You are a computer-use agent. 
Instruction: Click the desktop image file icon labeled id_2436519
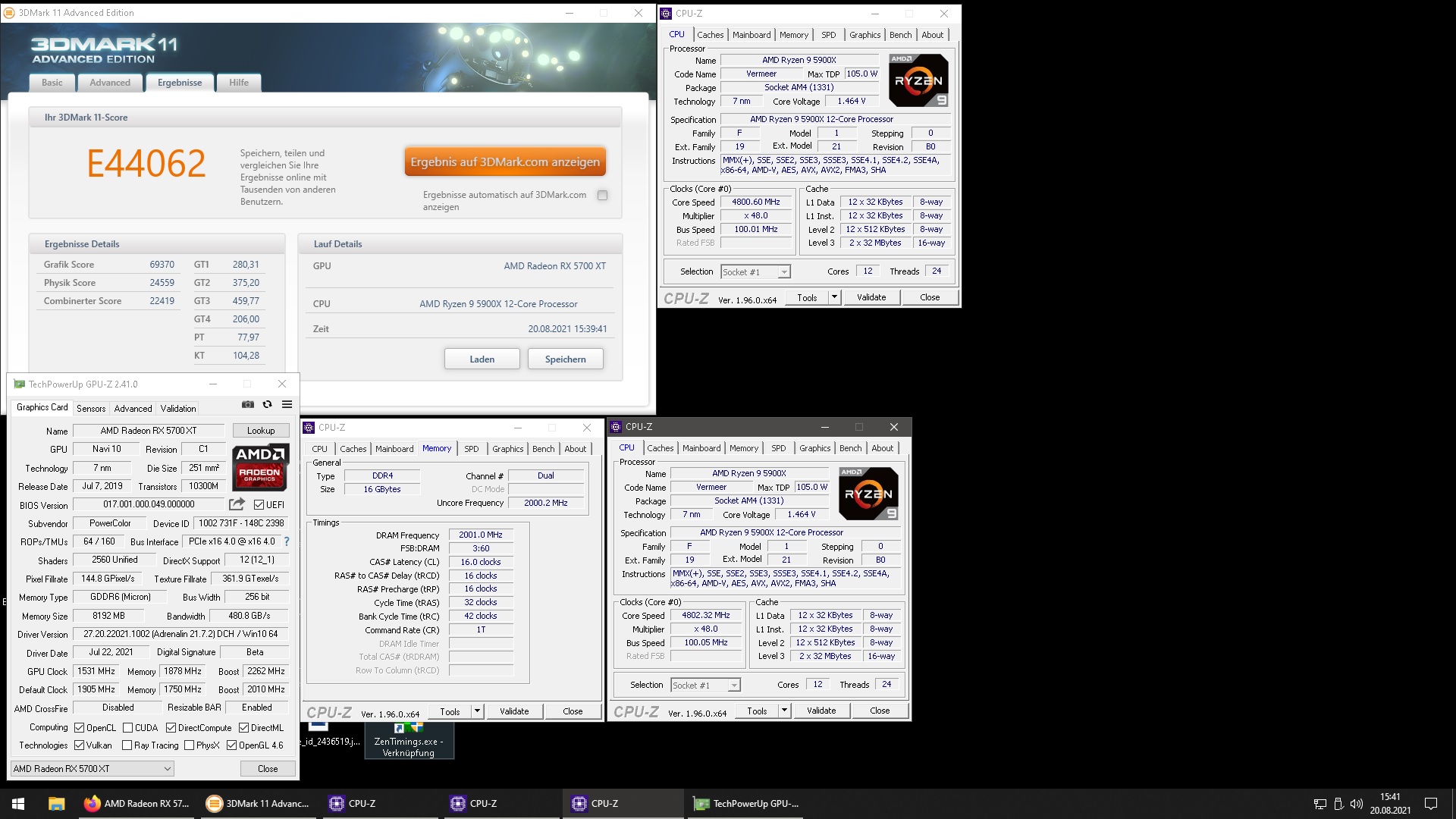tap(330, 734)
